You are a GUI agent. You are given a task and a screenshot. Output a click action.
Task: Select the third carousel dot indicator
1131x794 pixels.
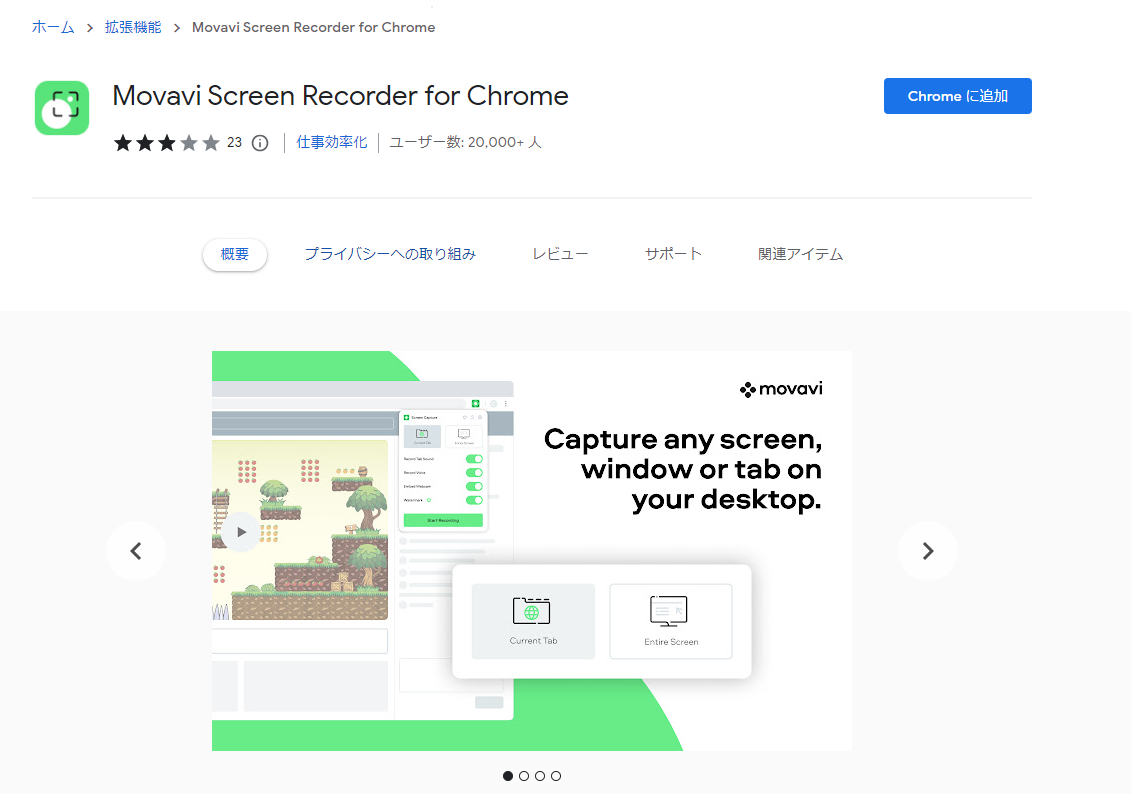pos(540,775)
